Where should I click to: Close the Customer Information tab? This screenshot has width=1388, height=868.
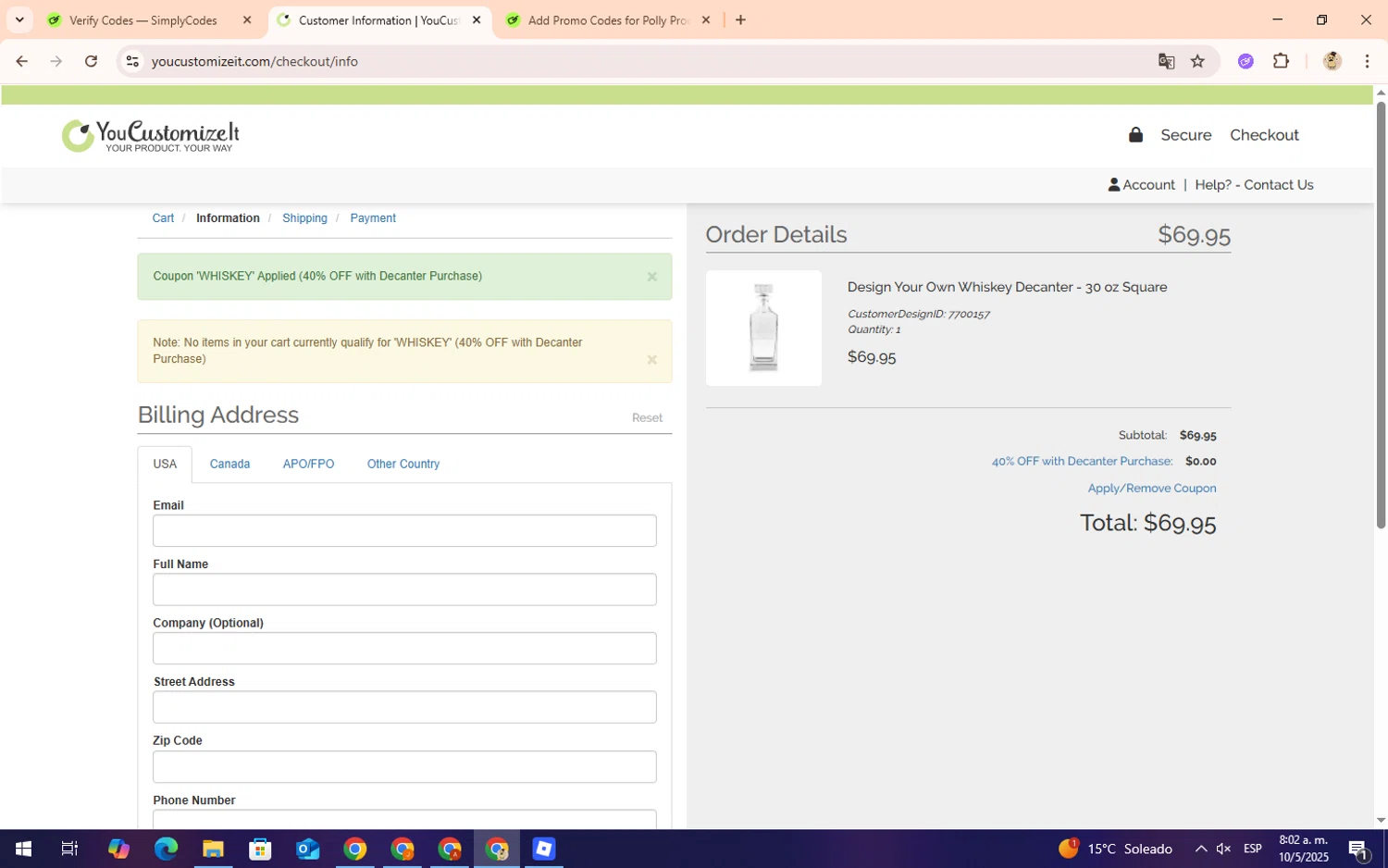pos(477,19)
